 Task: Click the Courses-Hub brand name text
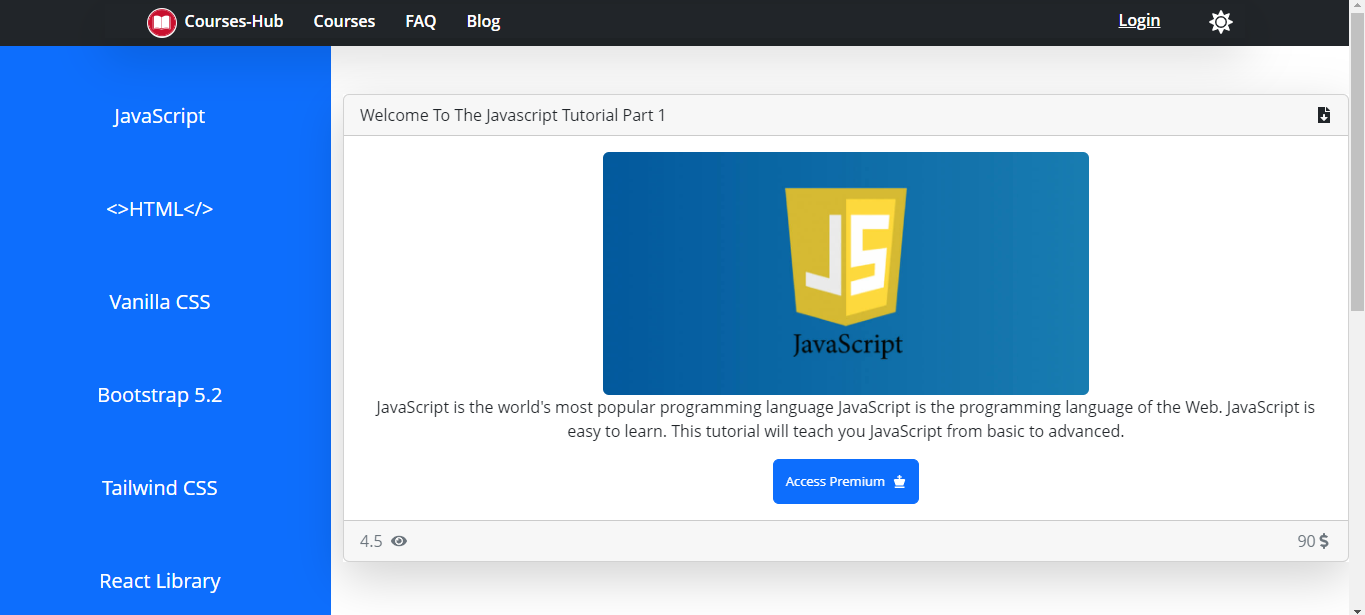(x=234, y=21)
